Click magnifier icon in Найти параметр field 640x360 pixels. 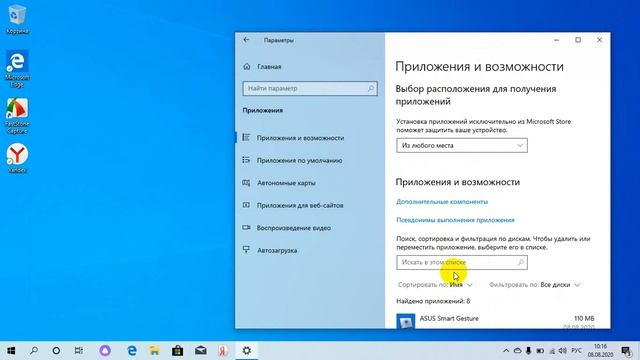click(371, 89)
